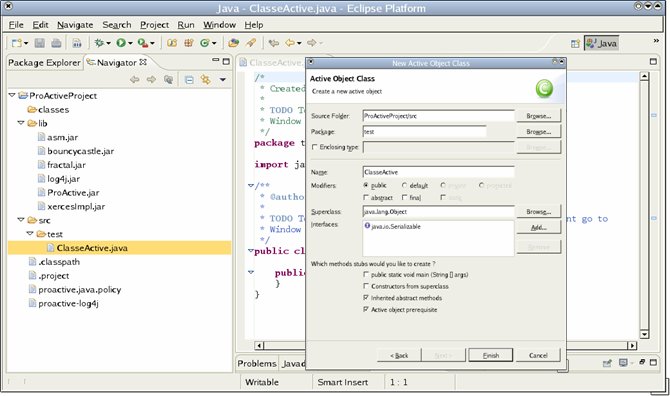The image size is (670, 396).
Task: Click the Print toolbar icon
Action: point(56,43)
